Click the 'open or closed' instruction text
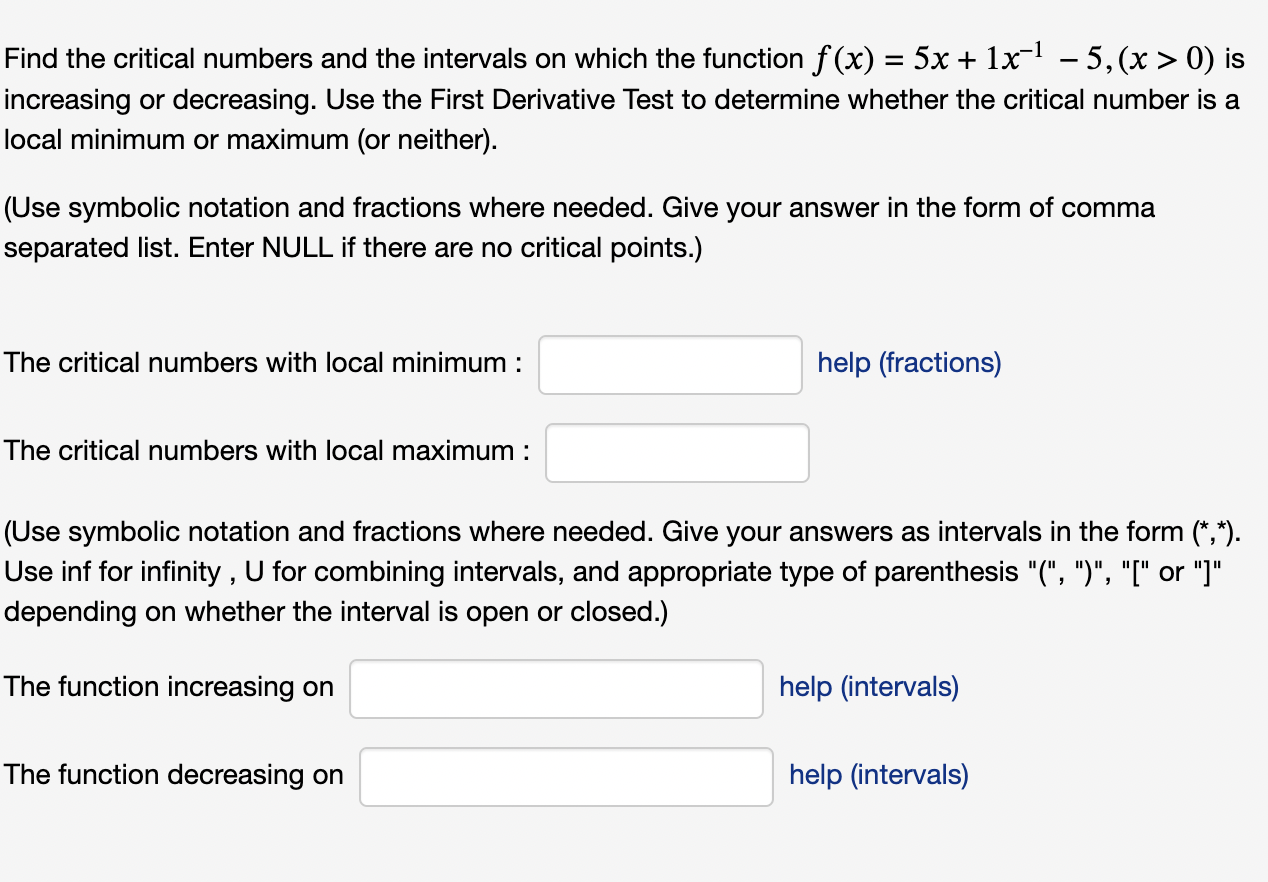The image size is (1268, 882). 581,612
